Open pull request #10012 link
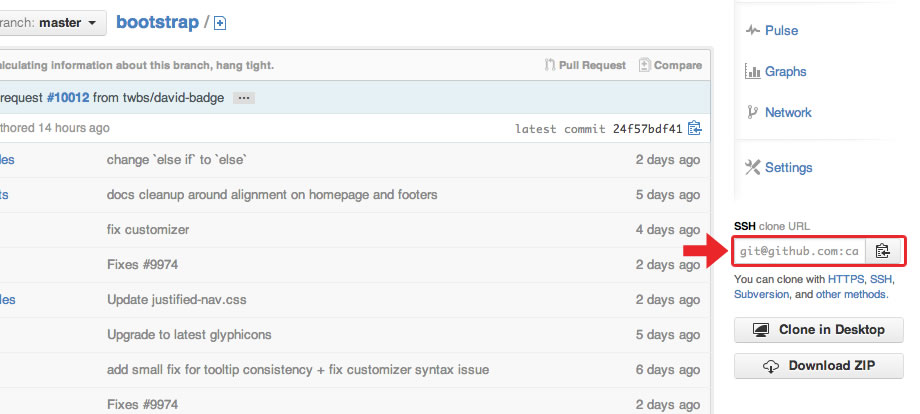 (68, 97)
